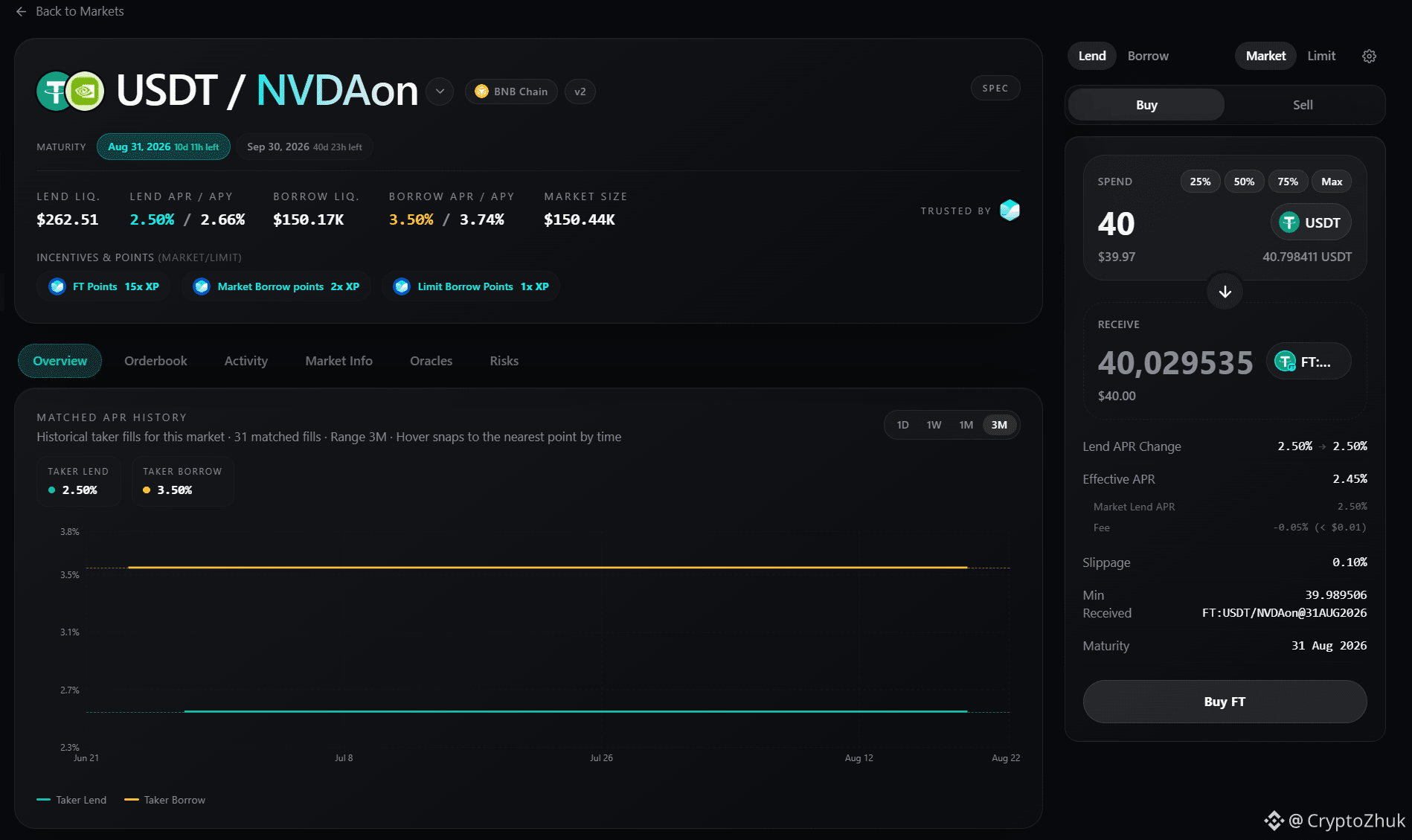1412x840 pixels.
Task: Click the Maturity 31 Aug 2026 value
Action: point(1329,646)
